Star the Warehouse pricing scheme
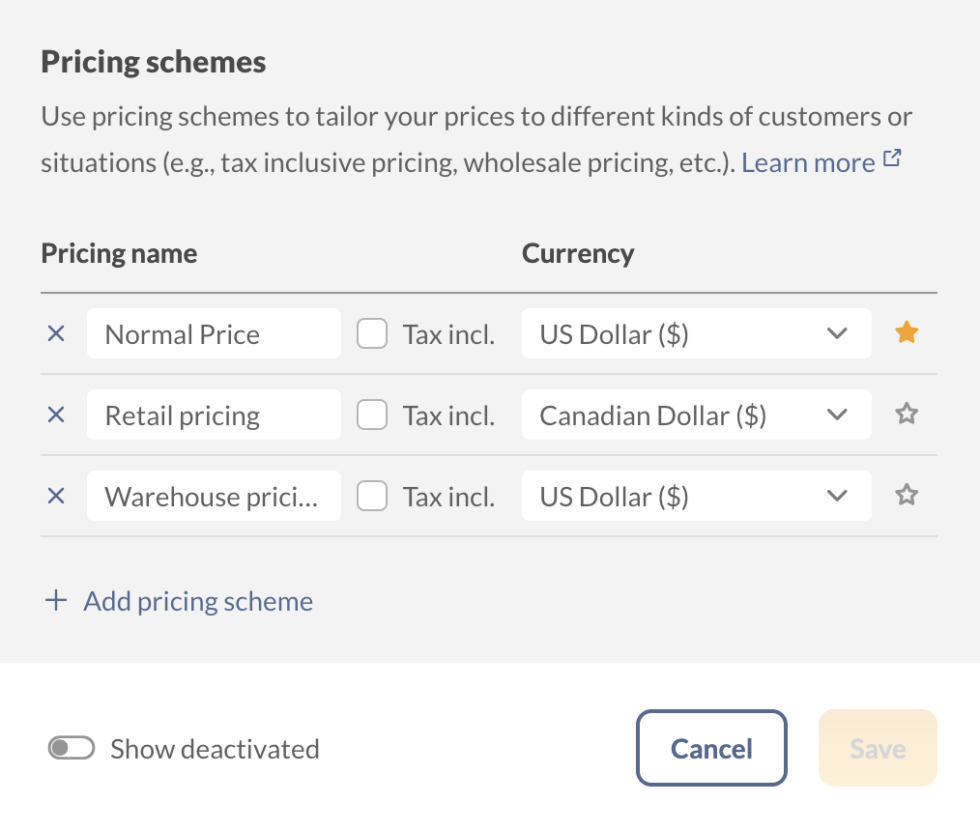The height and width of the screenshot is (831, 980). [x=906, y=495]
